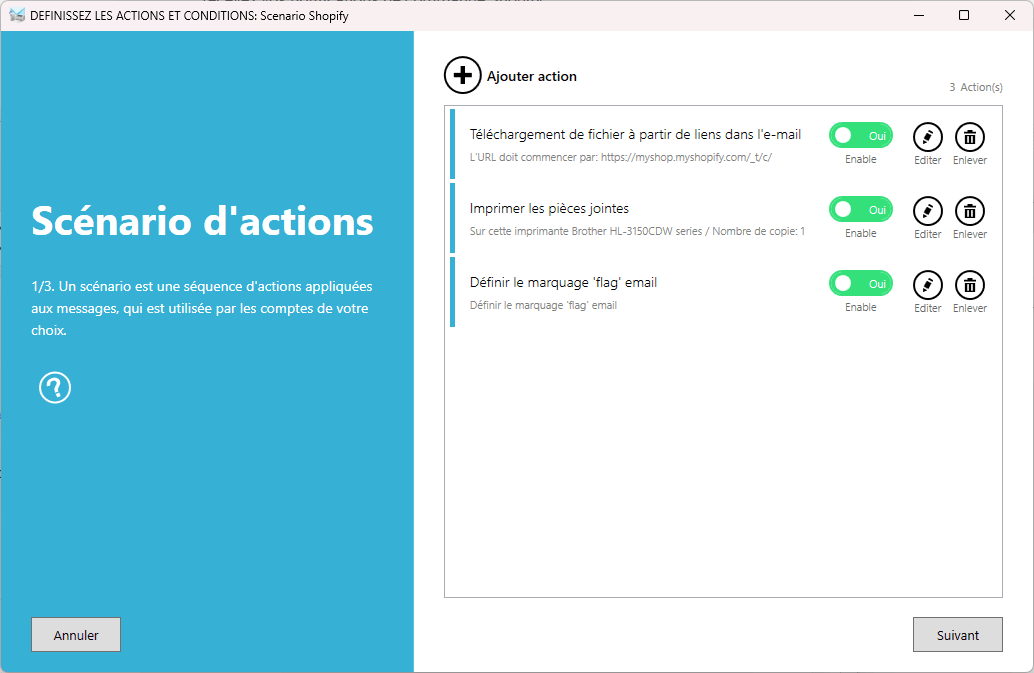This screenshot has width=1034, height=673.
Task: Click the plus icon to add action
Action: [x=462, y=75]
